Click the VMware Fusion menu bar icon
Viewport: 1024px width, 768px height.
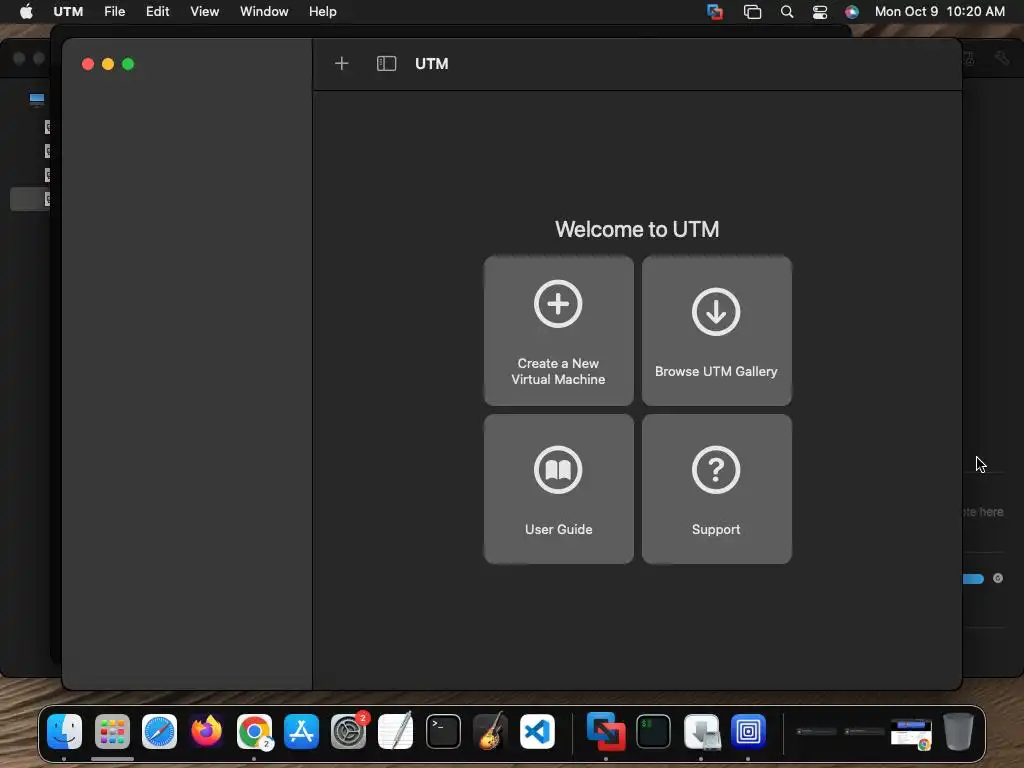pos(715,12)
